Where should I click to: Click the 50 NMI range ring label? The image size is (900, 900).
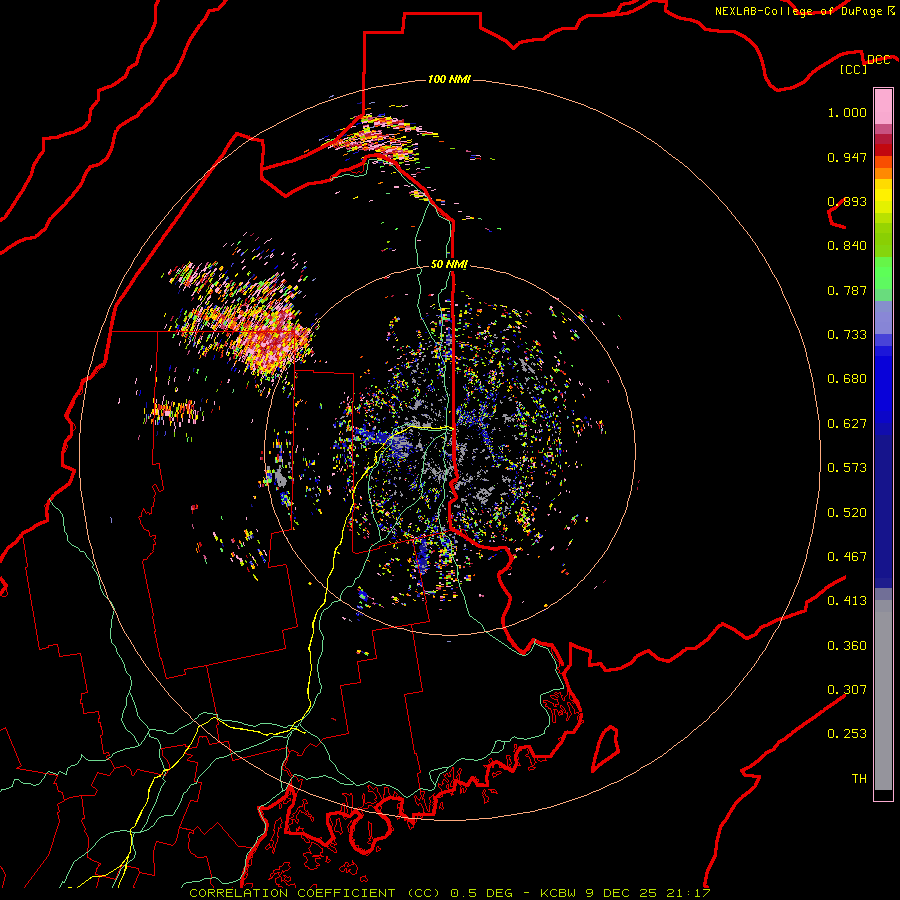(x=449, y=264)
